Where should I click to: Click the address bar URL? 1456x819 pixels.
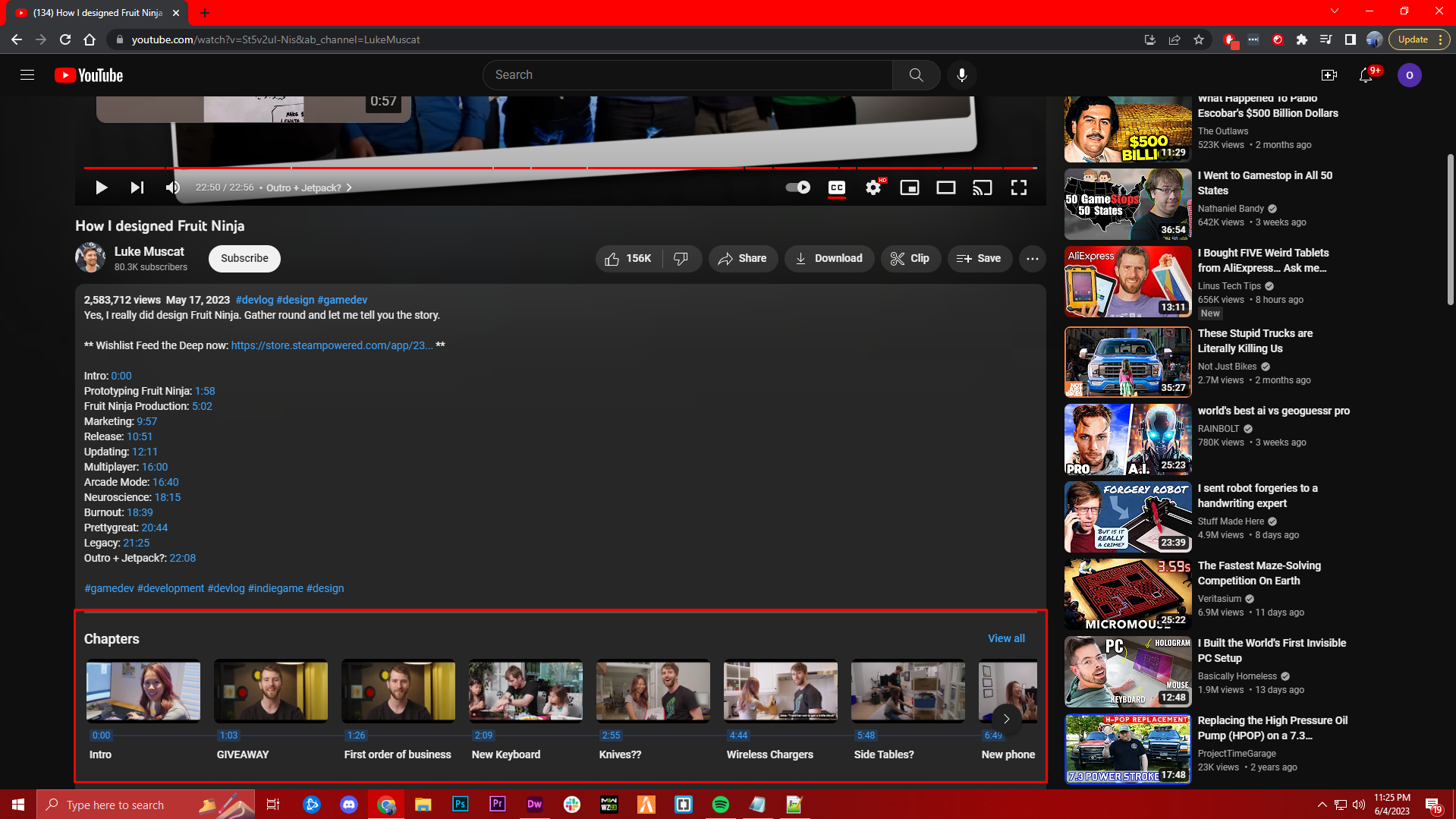275,39
